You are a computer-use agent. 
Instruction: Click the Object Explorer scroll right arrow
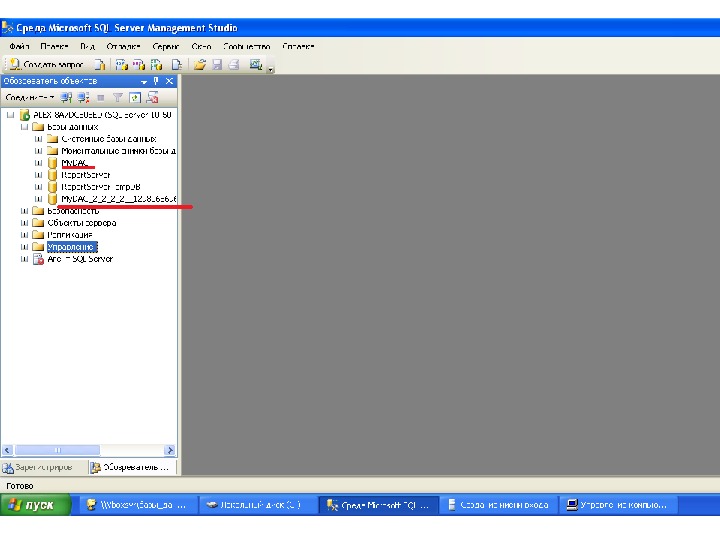click(x=170, y=450)
